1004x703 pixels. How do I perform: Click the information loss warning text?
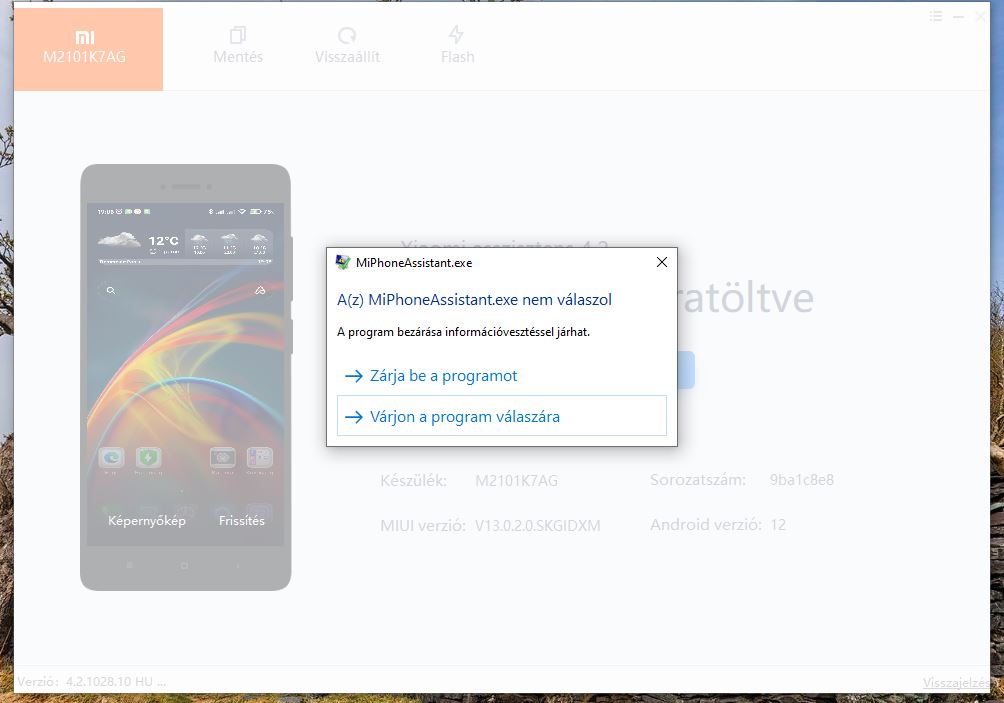(464, 332)
